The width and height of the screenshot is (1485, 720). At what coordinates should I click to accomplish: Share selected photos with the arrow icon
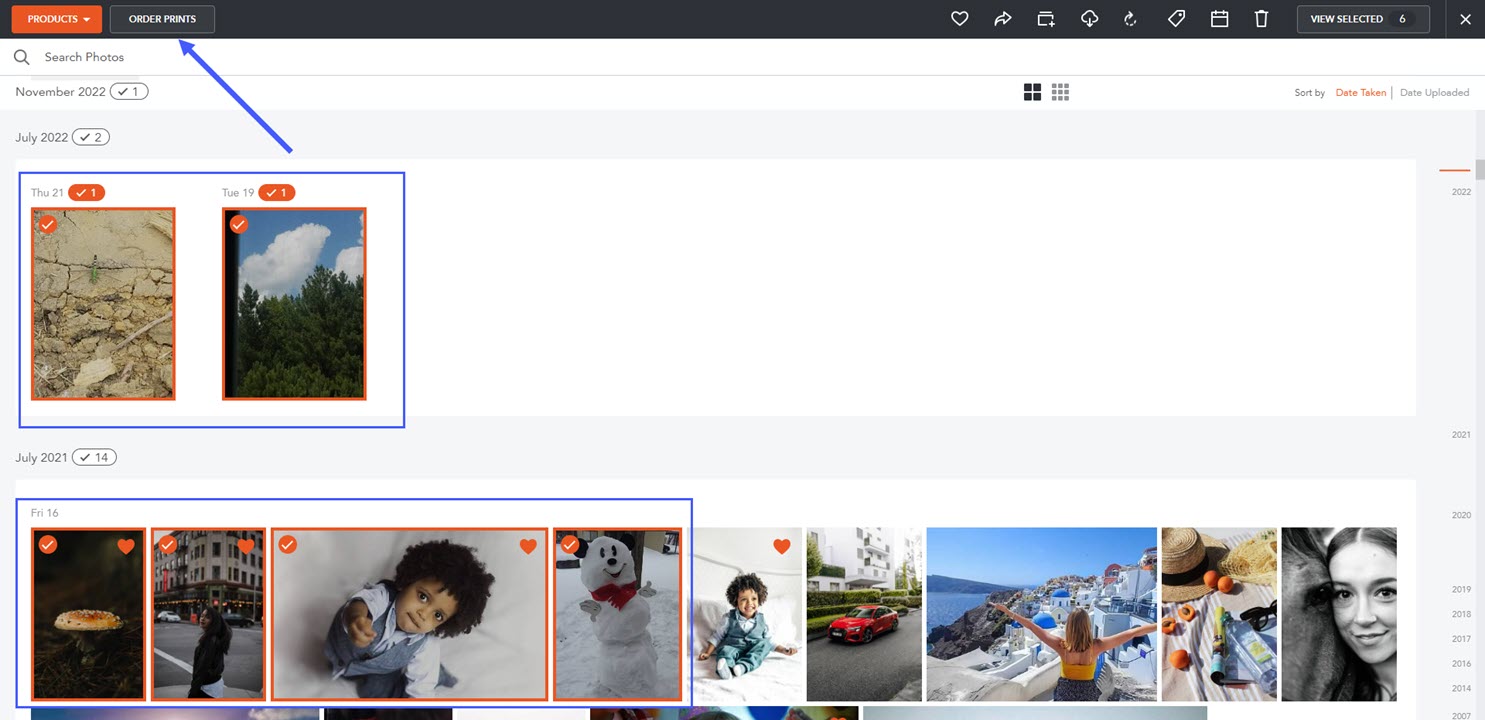click(x=1002, y=19)
